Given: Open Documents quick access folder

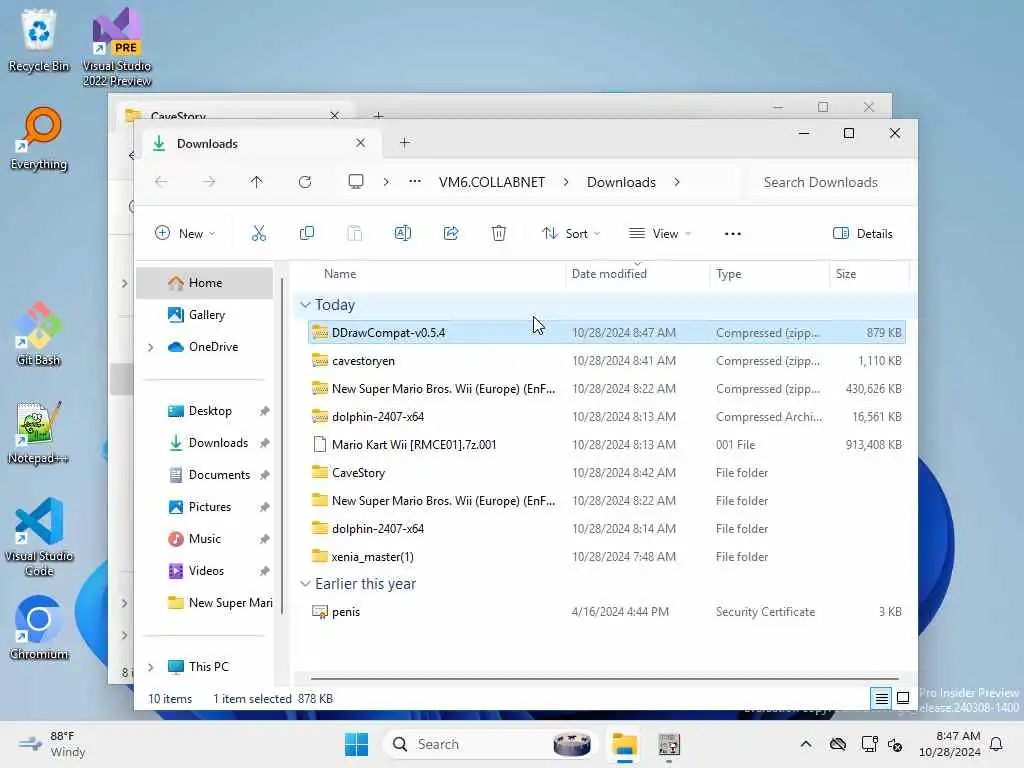Looking at the screenshot, I should click(219, 475).
